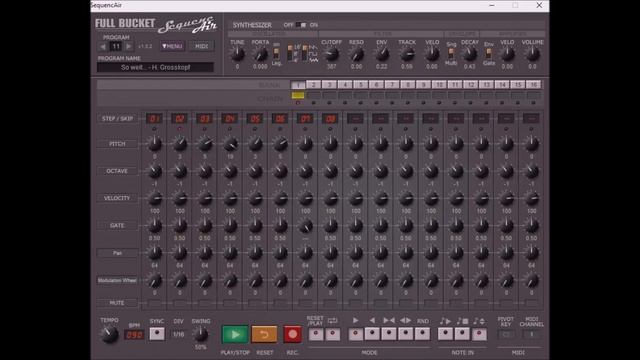The width and height of the screenshot is (640, 360).
Task: Open the PIVOT KEY selector
Action: [506, 335]
